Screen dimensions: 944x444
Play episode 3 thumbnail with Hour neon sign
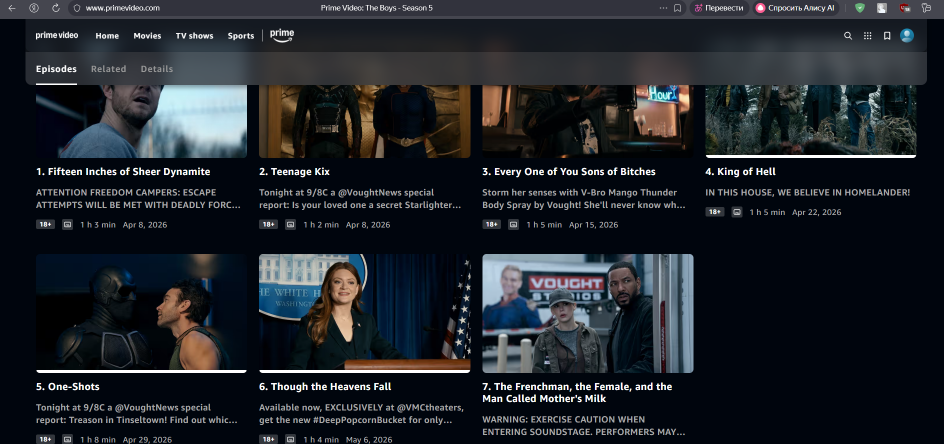588,121
